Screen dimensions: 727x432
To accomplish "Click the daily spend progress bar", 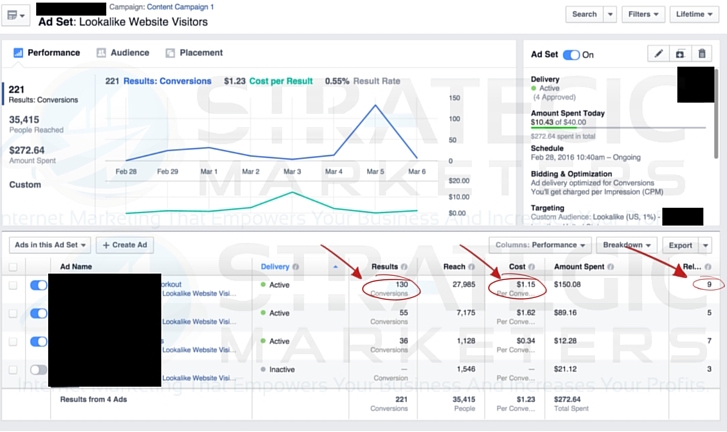I will pos(618,127).
